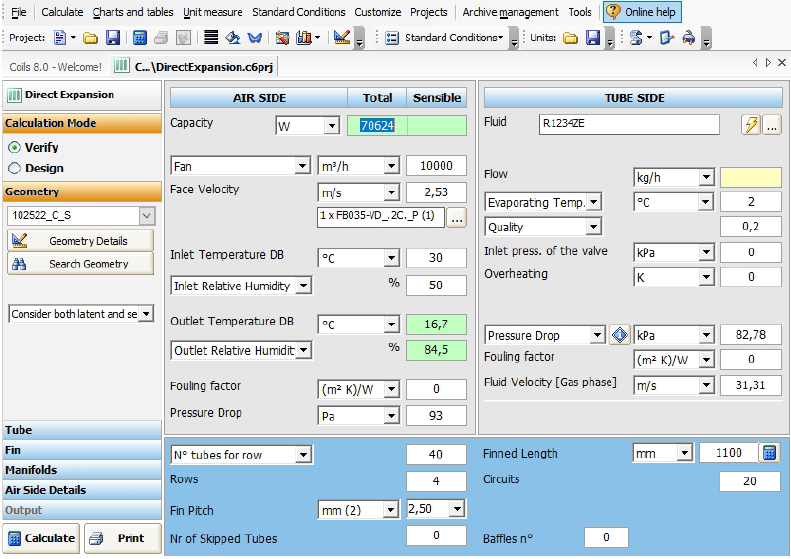Open fan selection browse button
The width and height of the screenshot is (791, 559).
pos(456,218)
